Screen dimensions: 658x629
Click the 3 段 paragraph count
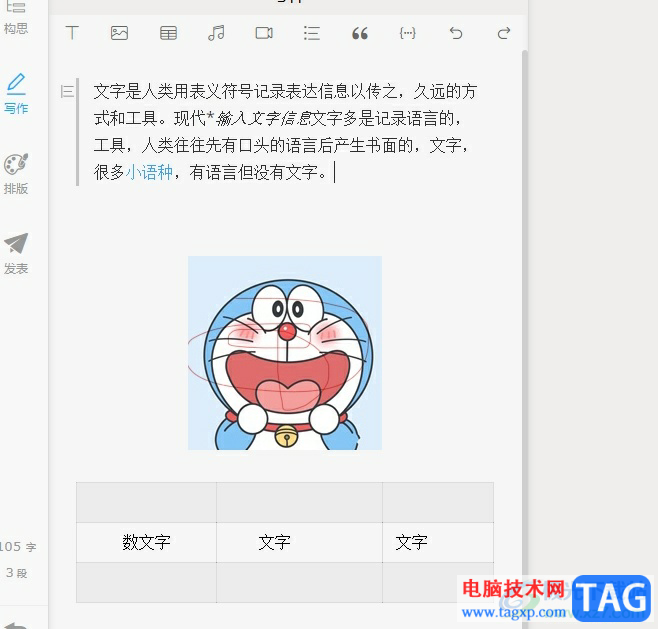coord(17,573)
